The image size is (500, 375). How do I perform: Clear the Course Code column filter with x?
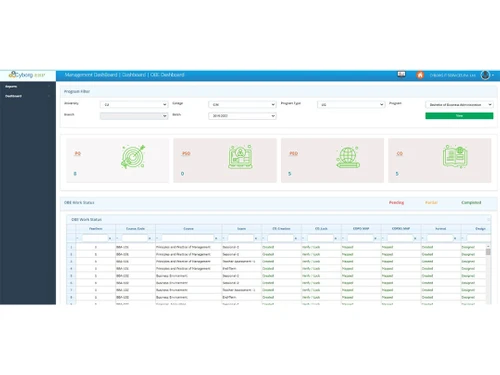tap(150, 238)
